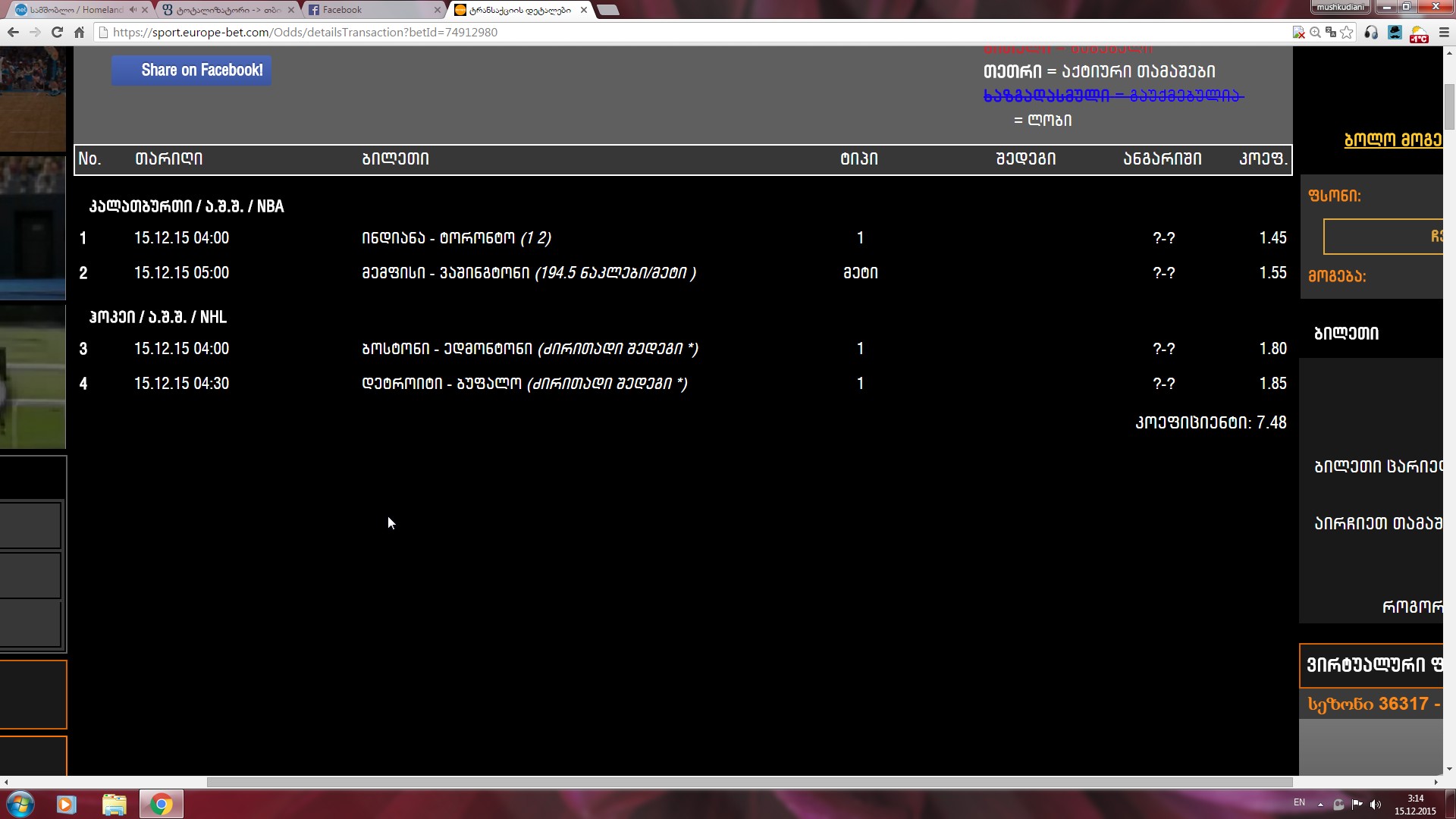Bookmark this page using the star icon
Screen dimensions: 1456x819
pos(1347,33)
